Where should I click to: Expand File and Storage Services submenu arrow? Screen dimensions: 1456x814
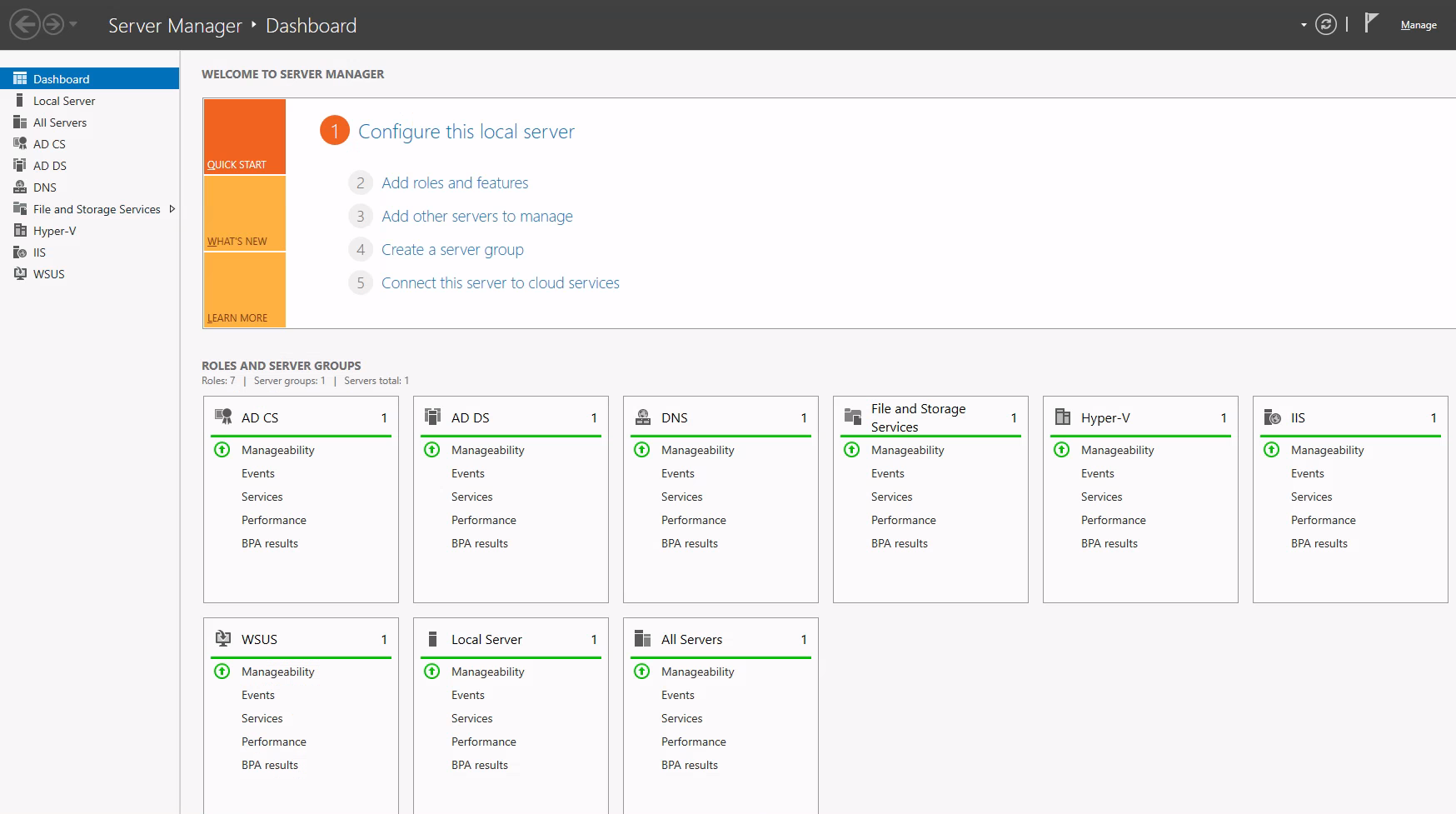172,208
